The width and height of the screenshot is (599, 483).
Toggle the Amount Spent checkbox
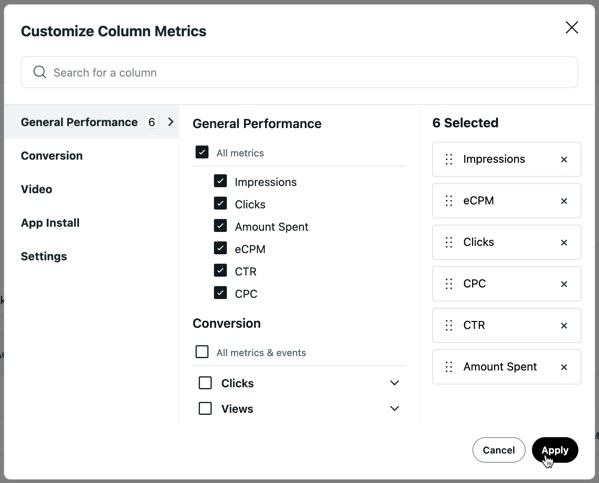(x=220, y=226)
